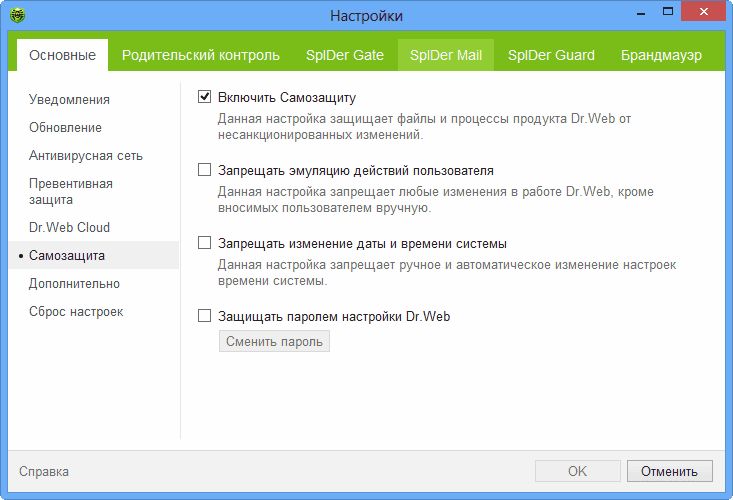Maximize the Настройки window

[668, 12]
